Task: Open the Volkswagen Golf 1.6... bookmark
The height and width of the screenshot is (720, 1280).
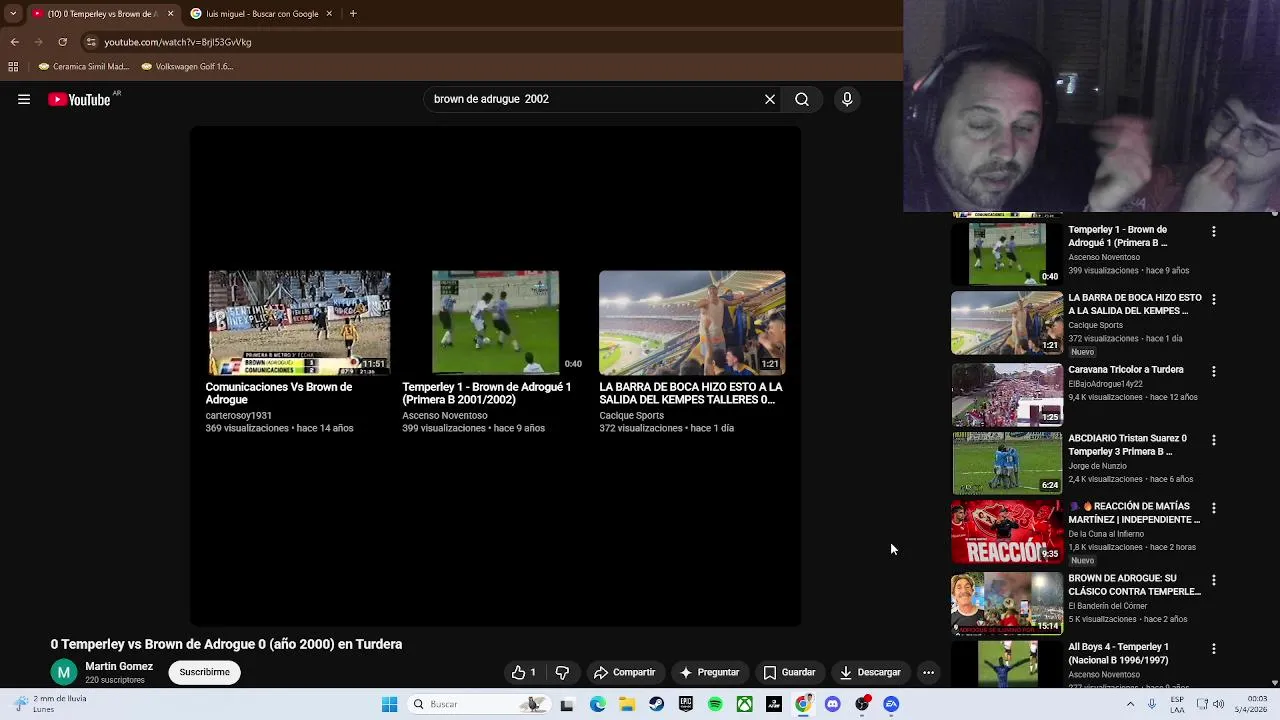Action: [187, 67]
